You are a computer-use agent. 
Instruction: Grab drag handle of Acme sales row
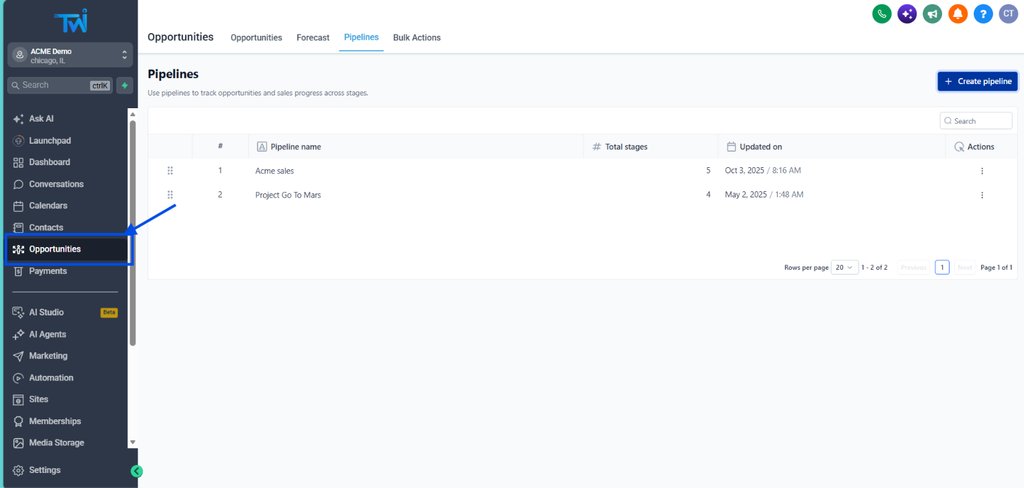coord(170,171)
